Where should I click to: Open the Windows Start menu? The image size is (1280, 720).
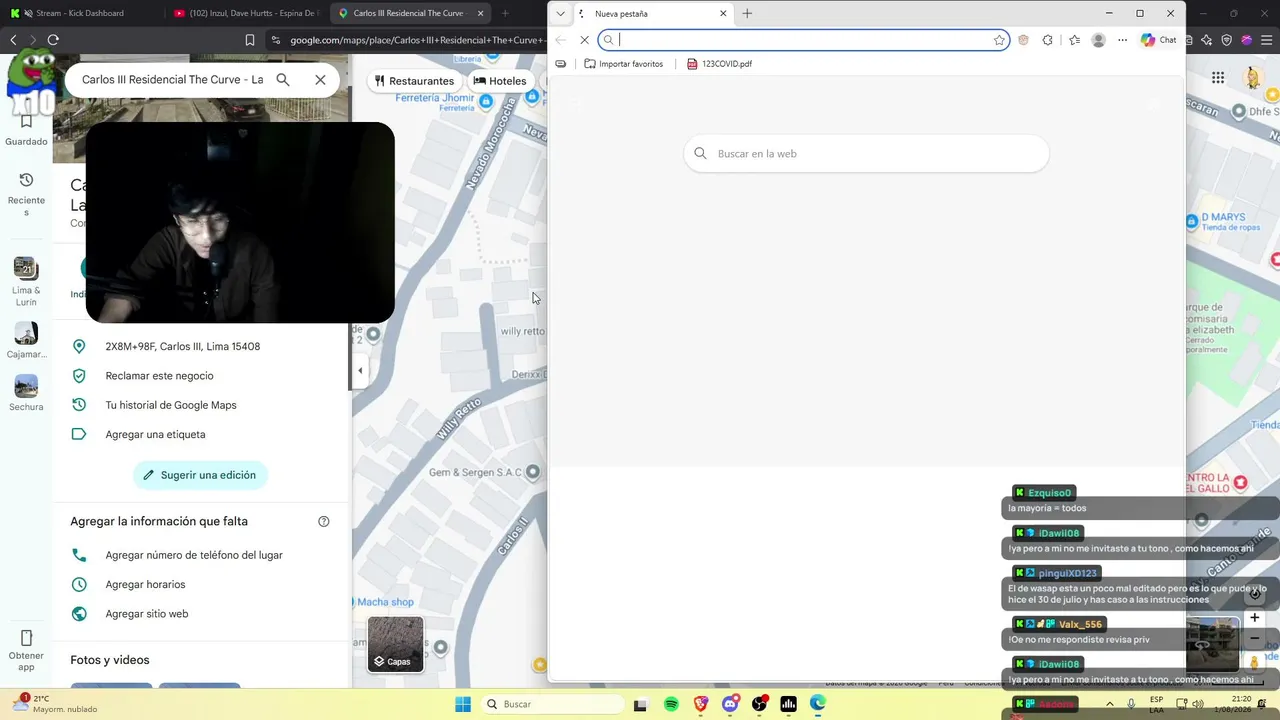(x=463, y=704)
